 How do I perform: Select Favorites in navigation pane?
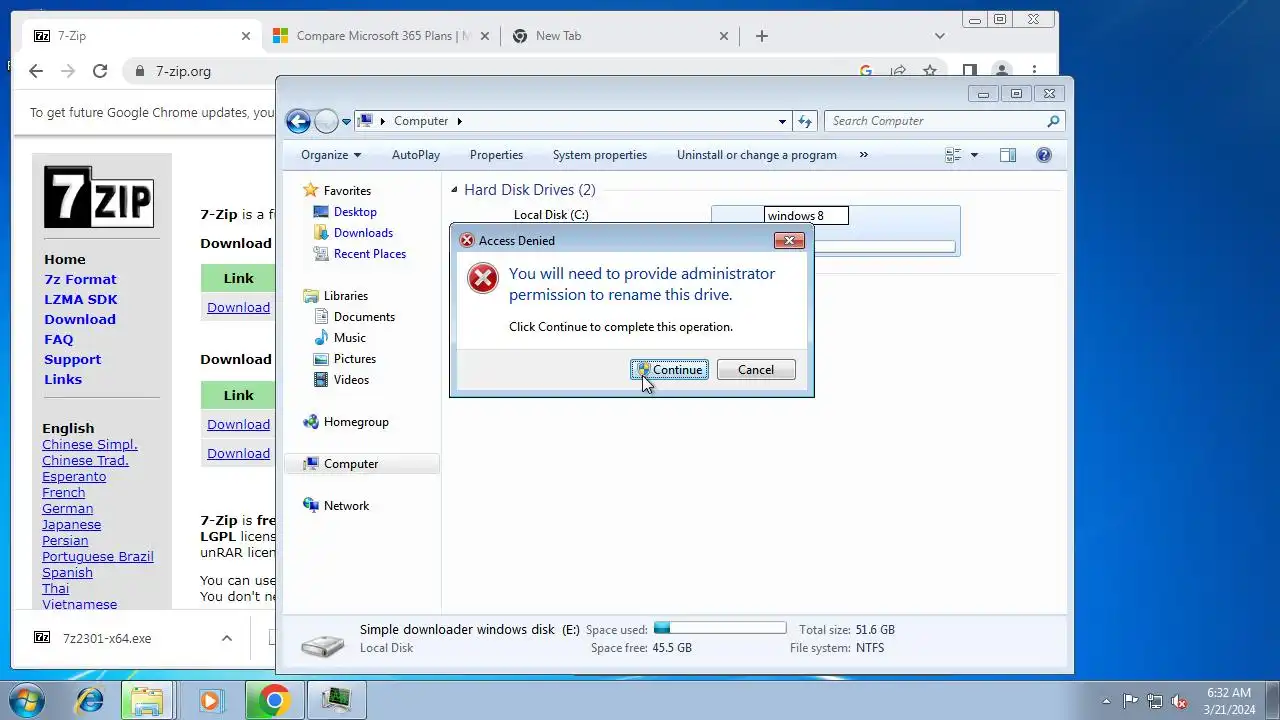coord(347,191)
